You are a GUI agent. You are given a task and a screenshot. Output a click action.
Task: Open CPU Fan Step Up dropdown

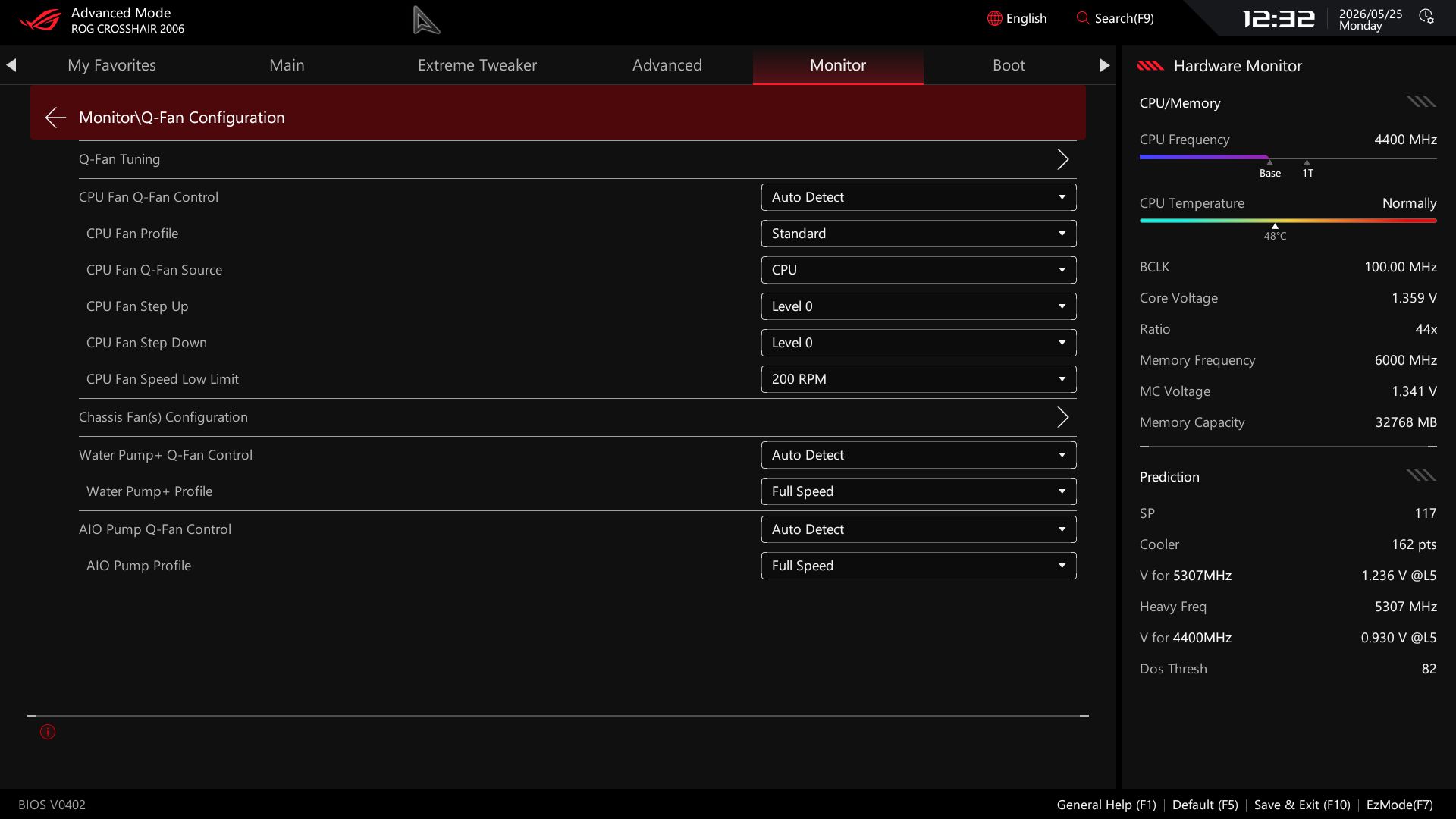point(918,306)
